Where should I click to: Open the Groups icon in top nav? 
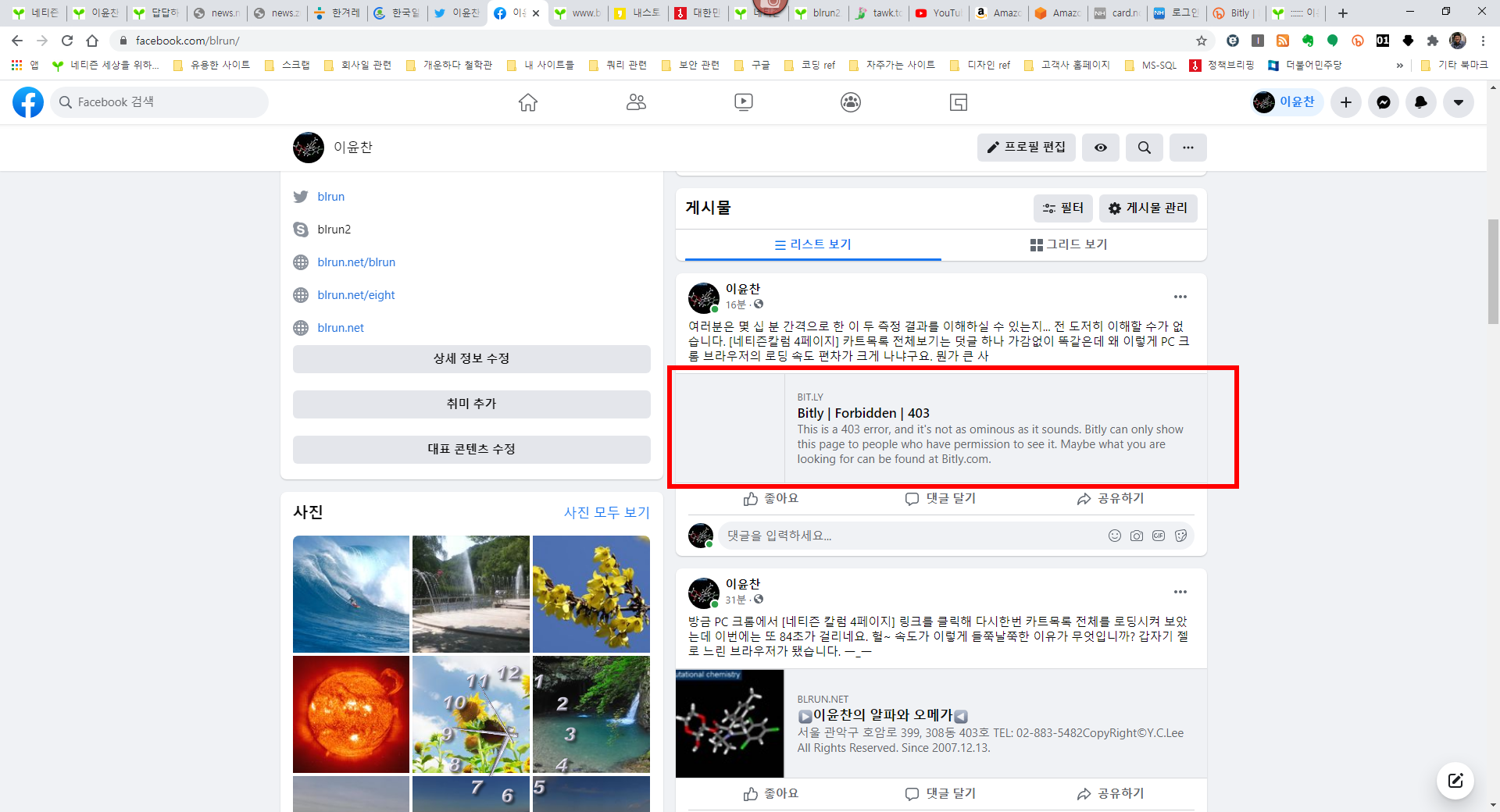851,102
